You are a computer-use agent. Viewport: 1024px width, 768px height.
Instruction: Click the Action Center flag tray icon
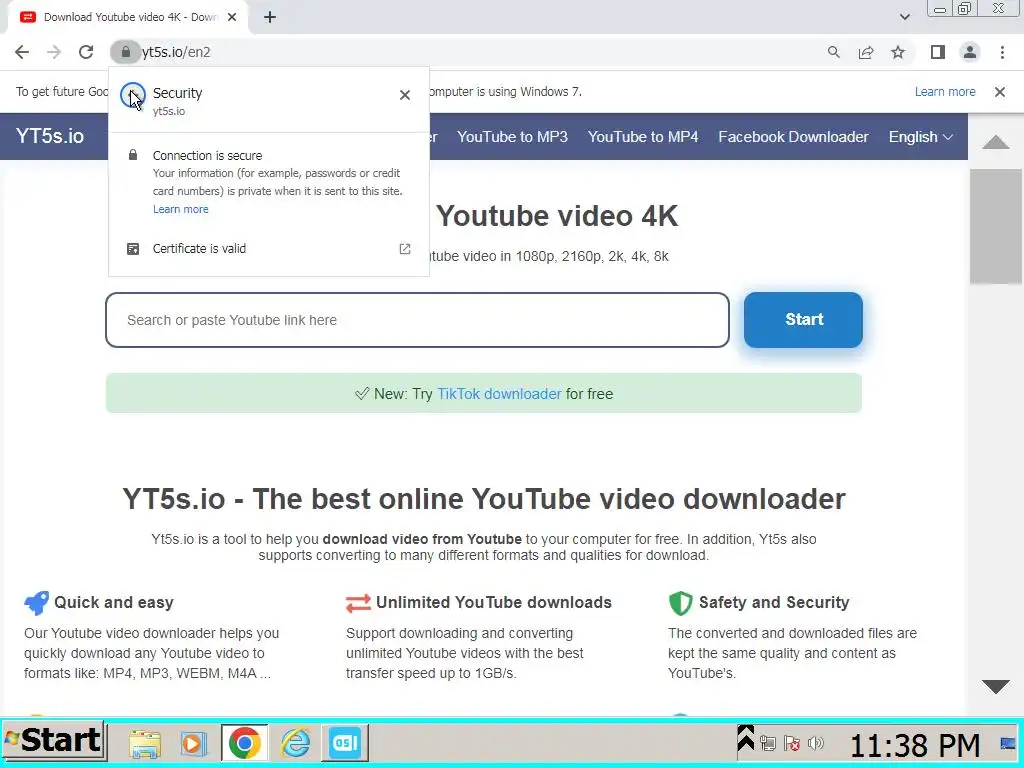pyautogui.click(x=792, y=743)
